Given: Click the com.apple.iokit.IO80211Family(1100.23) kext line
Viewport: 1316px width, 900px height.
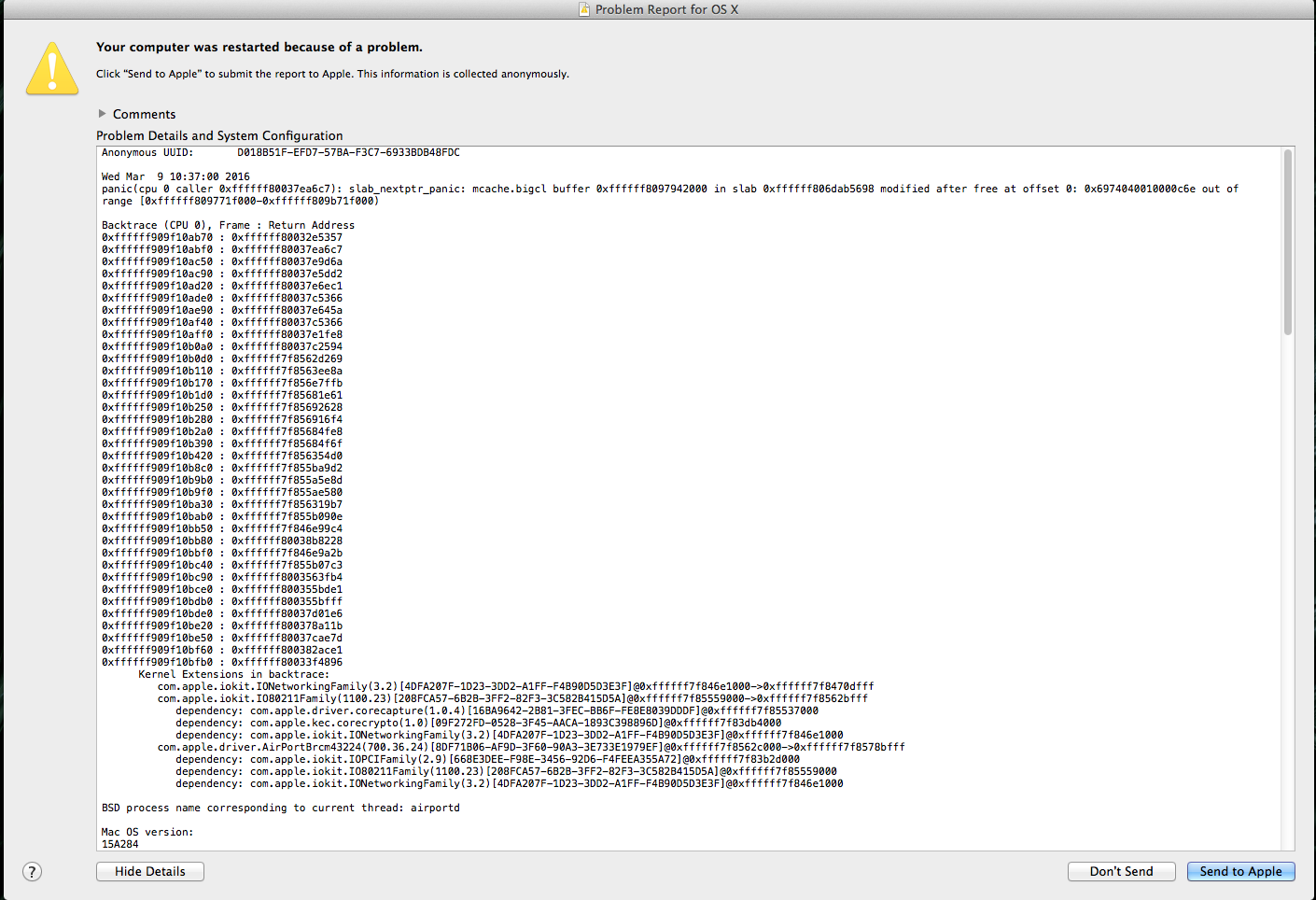Looking at the screenshot, I should point(512,698).
